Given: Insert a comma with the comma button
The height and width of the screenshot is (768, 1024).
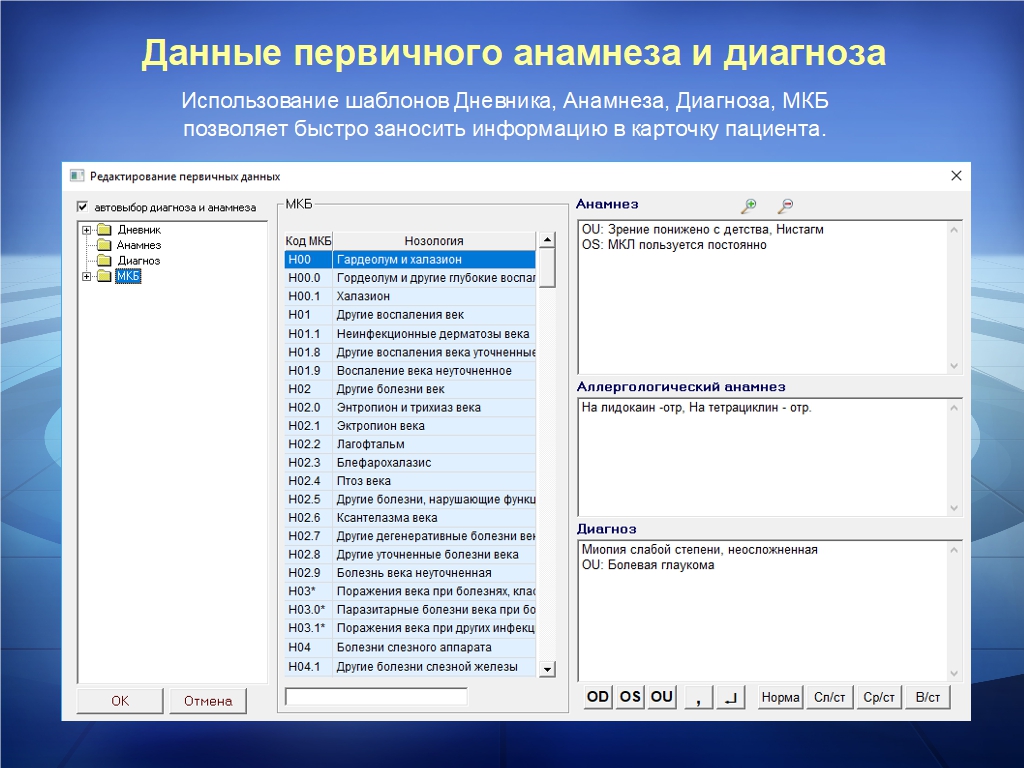Looking at the screenshot, I should click(x=696, y=697).
